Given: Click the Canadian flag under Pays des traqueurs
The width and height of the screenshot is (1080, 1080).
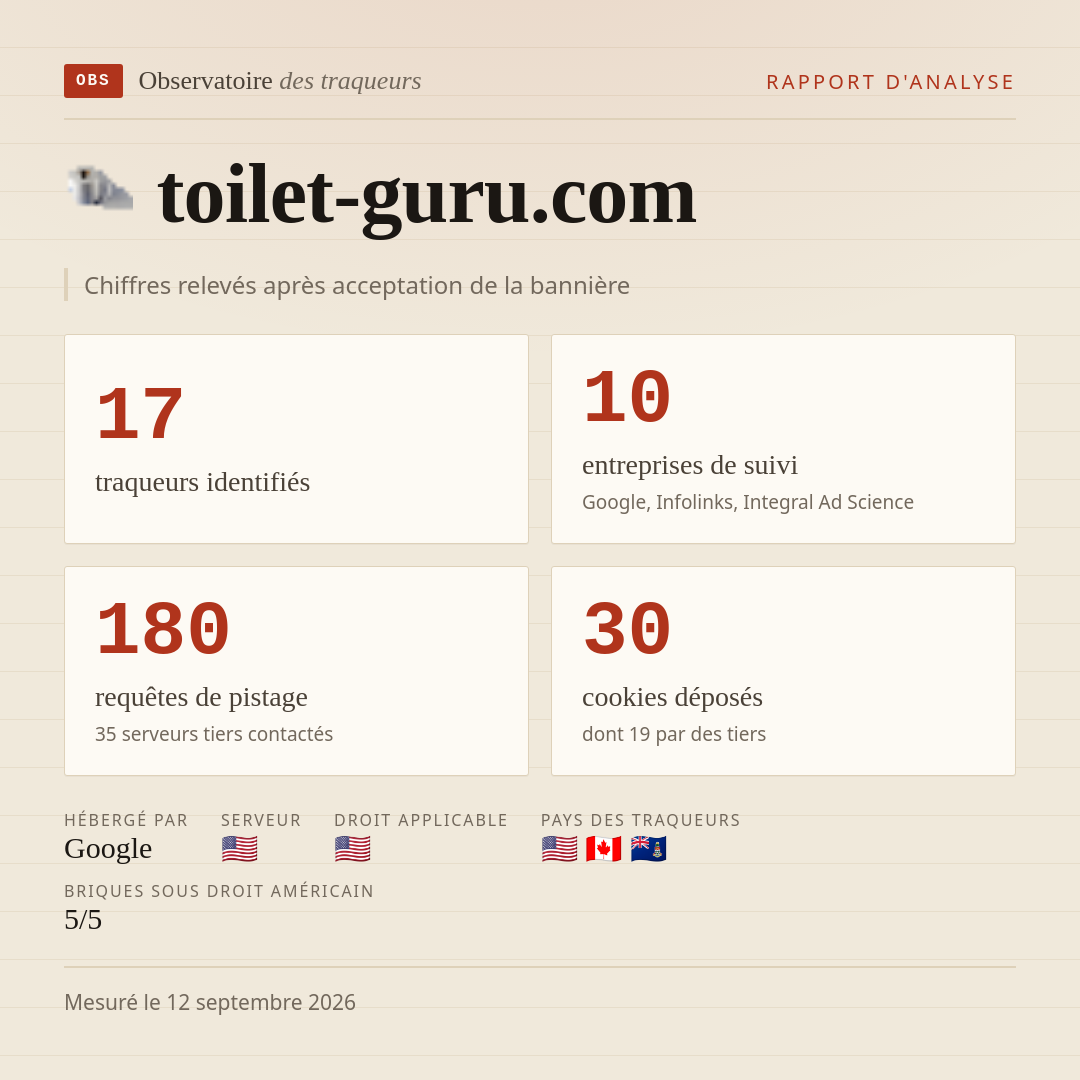Looking at the screenshot, I should coord(603,849).
